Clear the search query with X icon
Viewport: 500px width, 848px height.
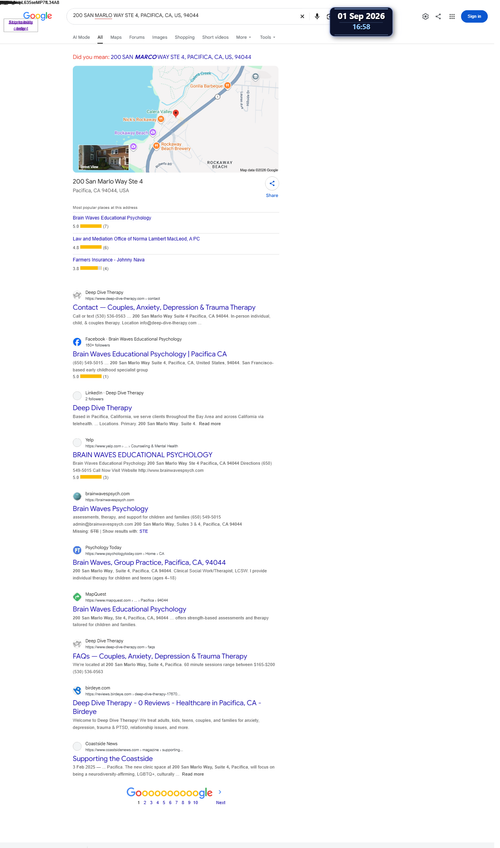pyautogui.click(x=302, y=16)
